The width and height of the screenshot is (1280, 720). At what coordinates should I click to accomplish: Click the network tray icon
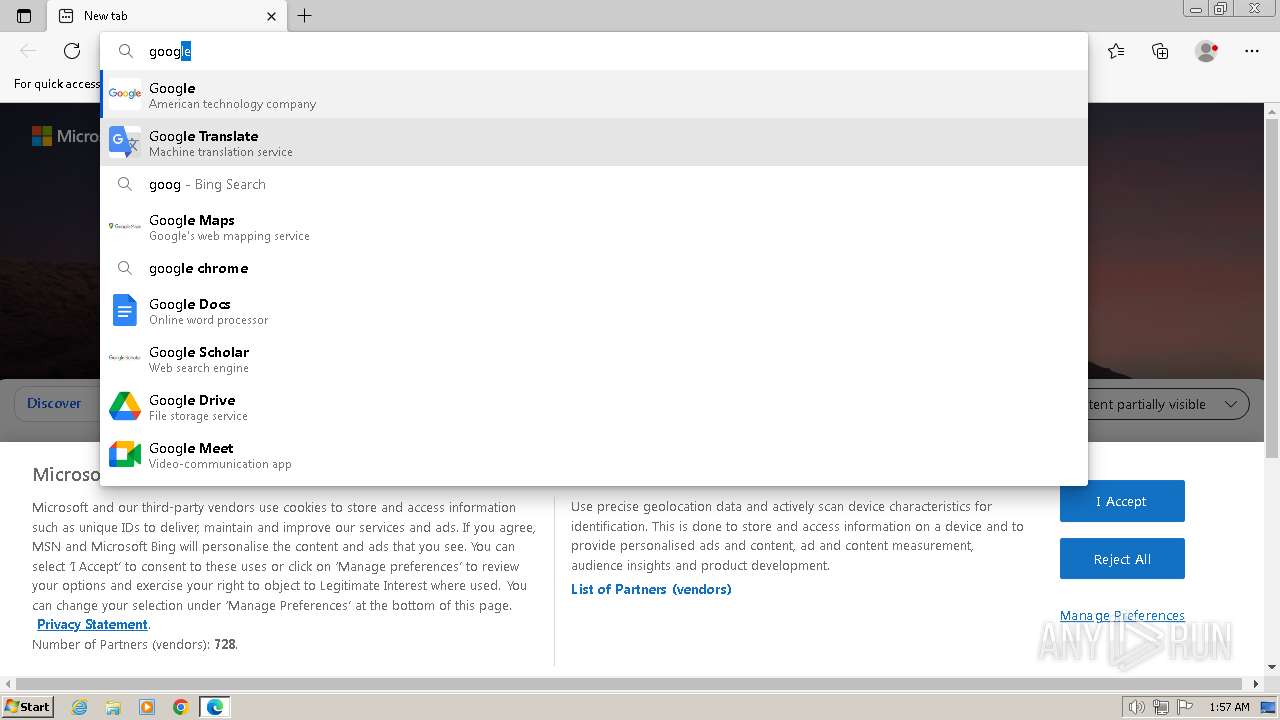1162,707
